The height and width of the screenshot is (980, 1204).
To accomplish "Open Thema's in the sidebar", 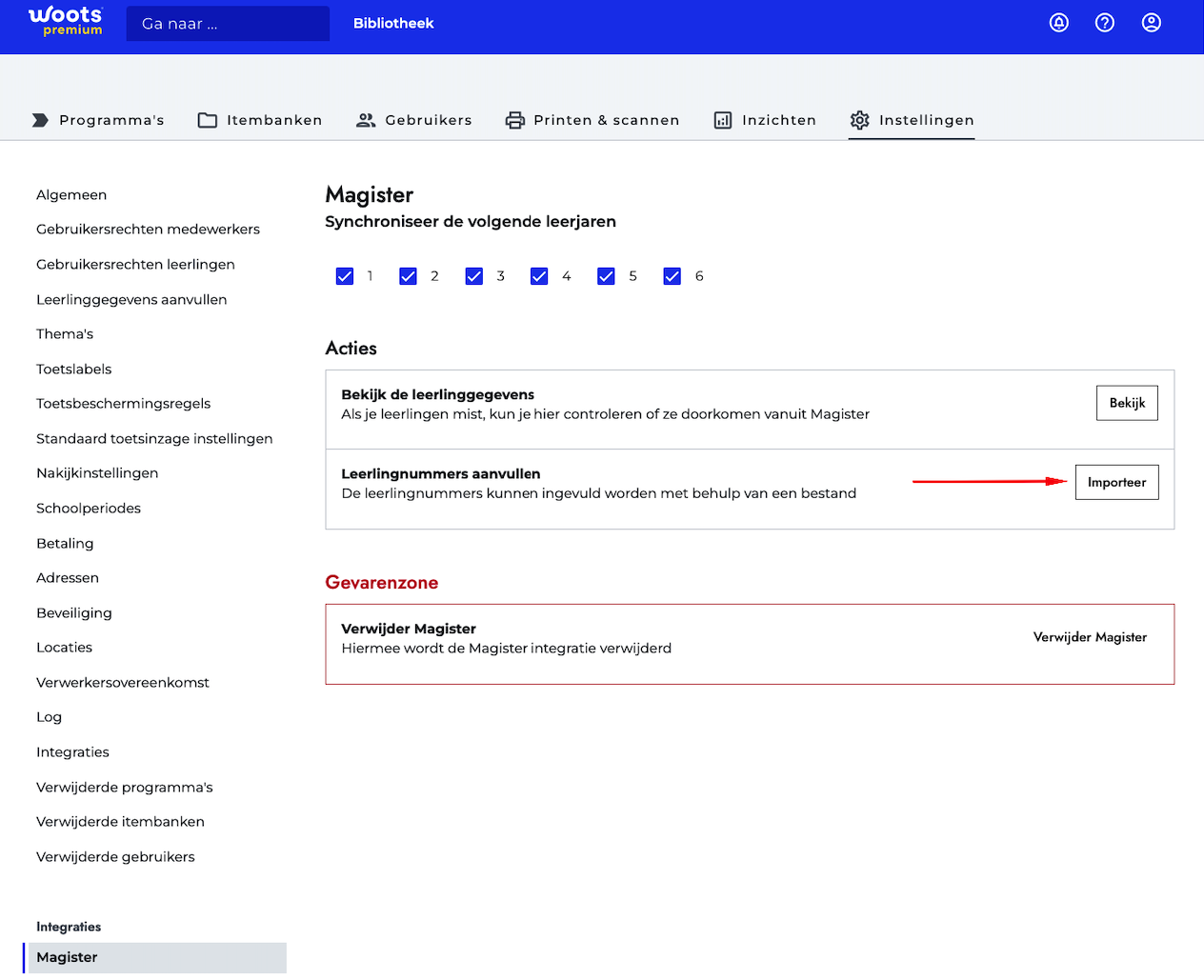I will pos(65,334).
